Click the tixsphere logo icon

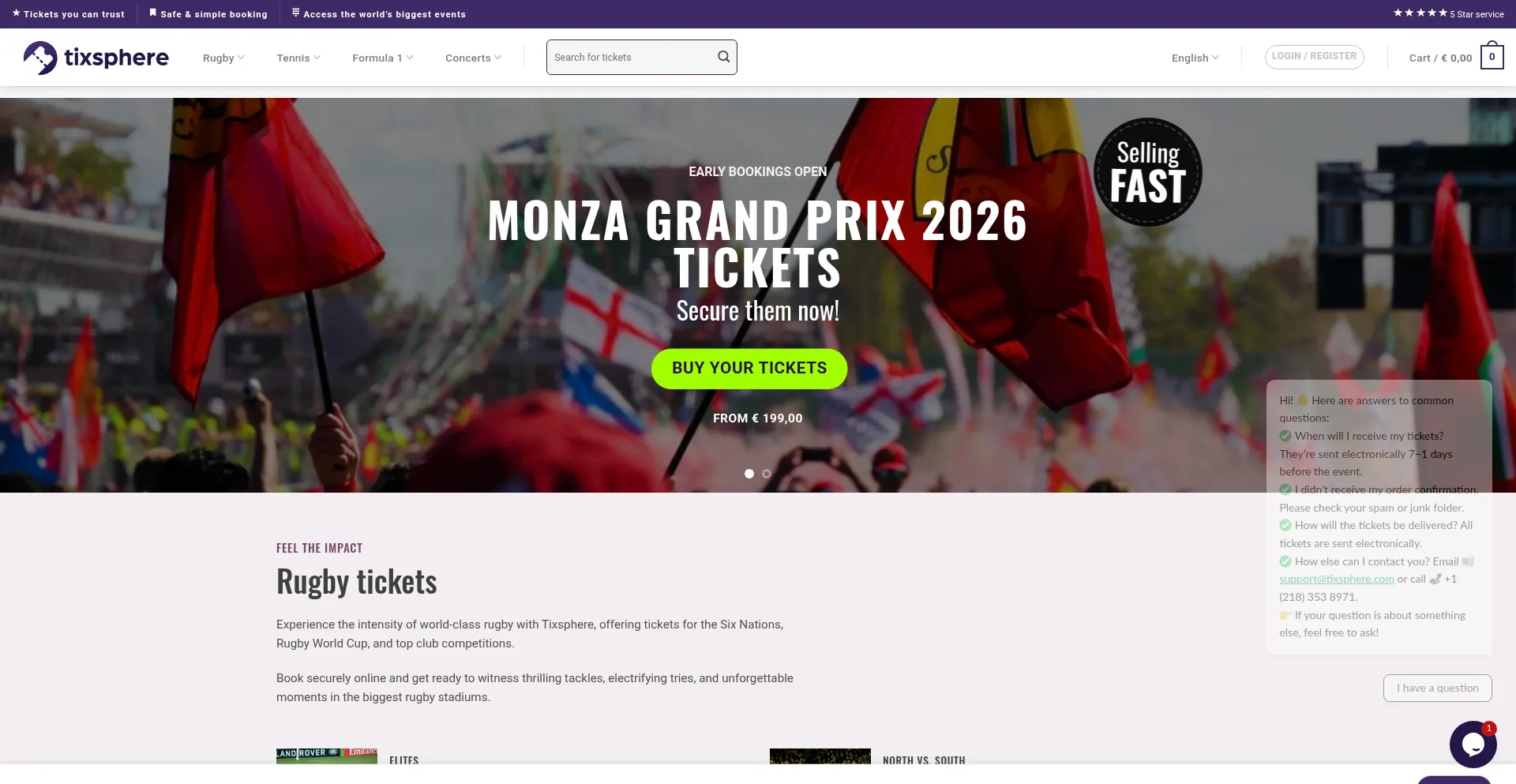tap(40, 58)
